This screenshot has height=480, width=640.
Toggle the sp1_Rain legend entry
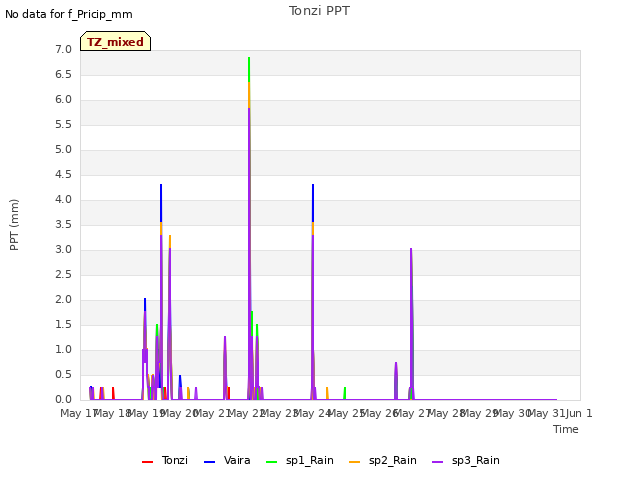300,460
